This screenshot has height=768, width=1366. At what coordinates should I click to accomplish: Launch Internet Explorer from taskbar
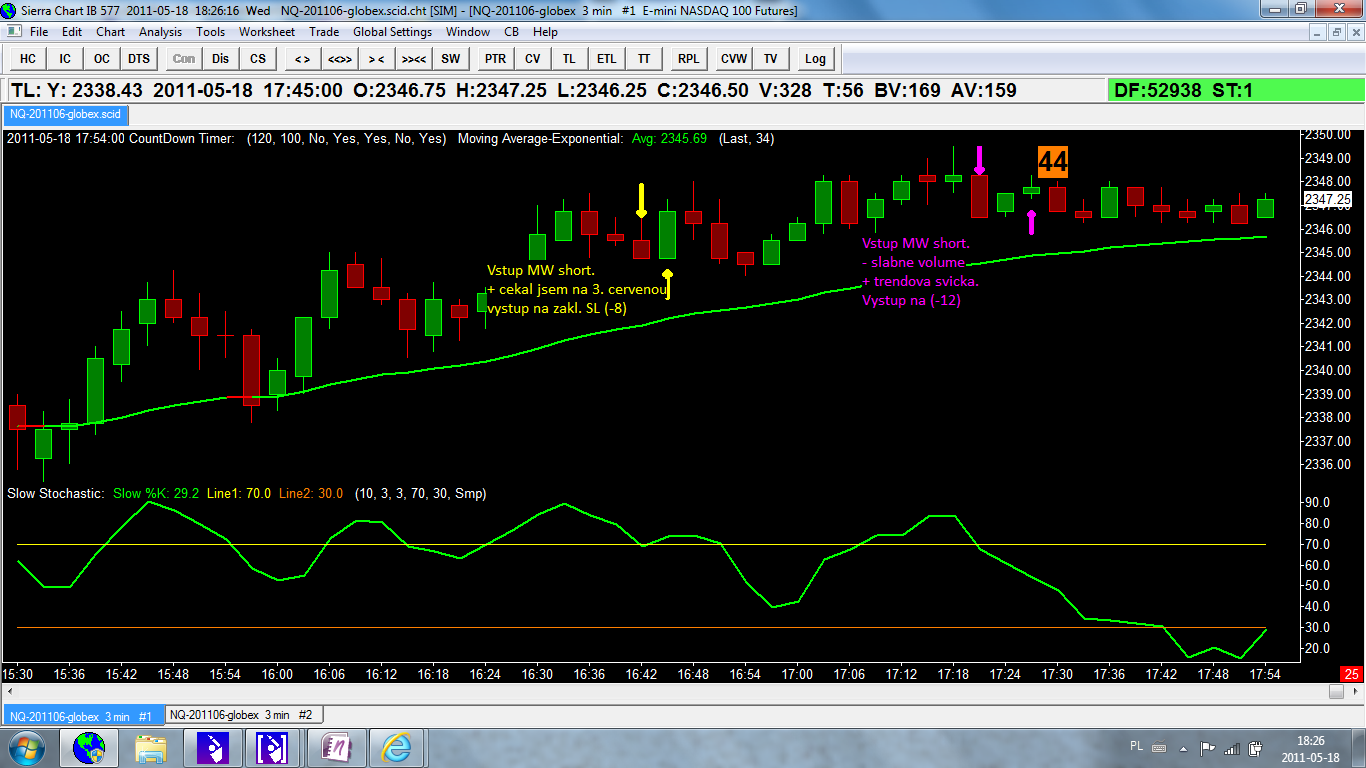(397, 747)
